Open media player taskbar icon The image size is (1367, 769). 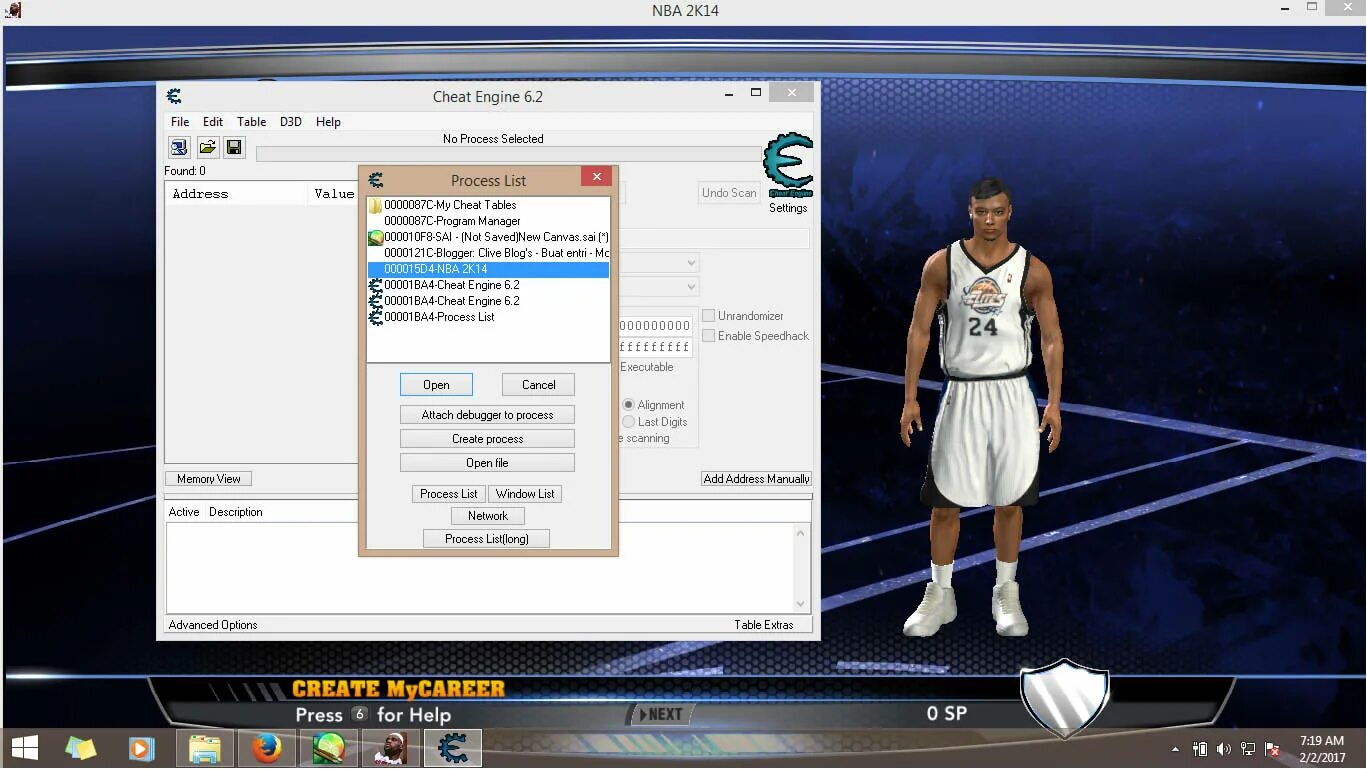point(141,748)
